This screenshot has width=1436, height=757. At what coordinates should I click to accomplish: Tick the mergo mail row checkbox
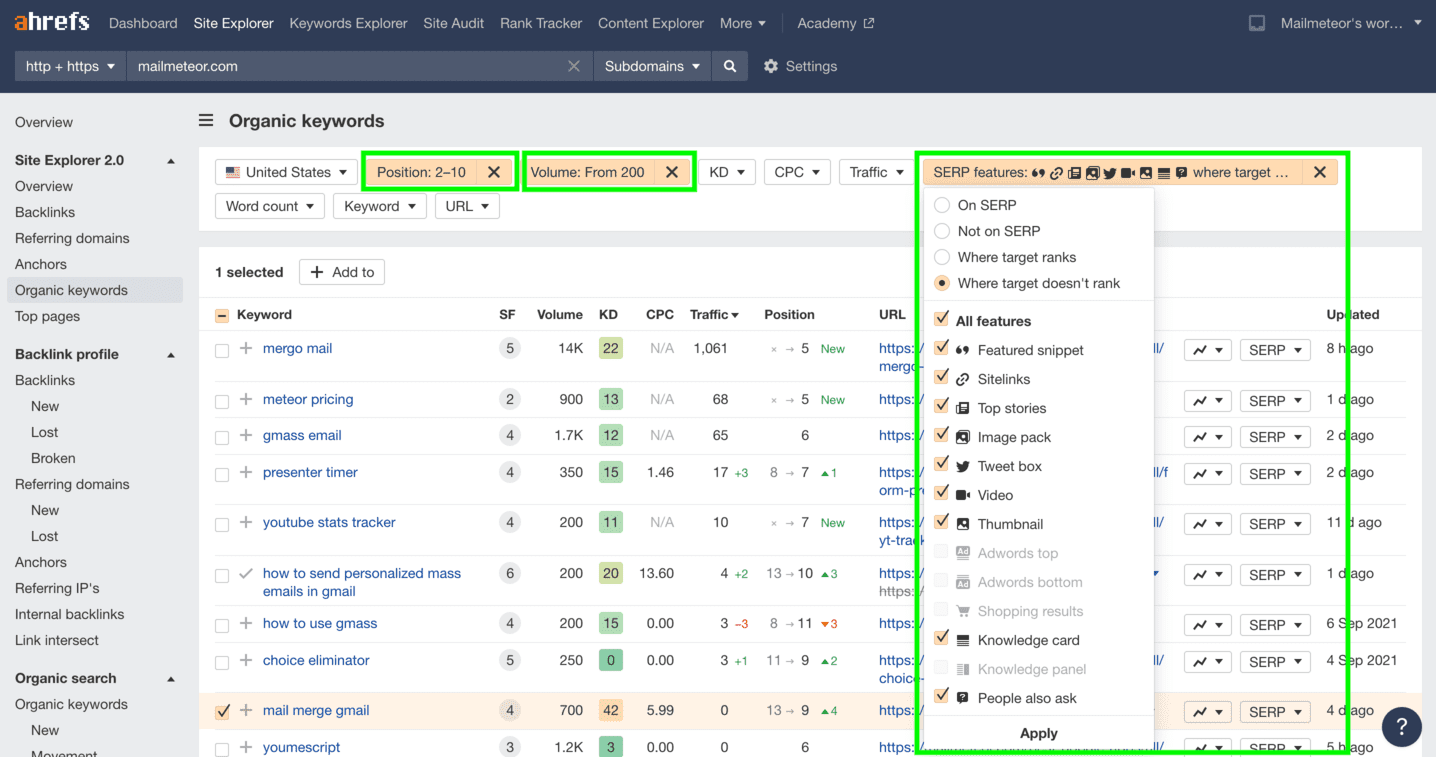click(x=222, y=351)
